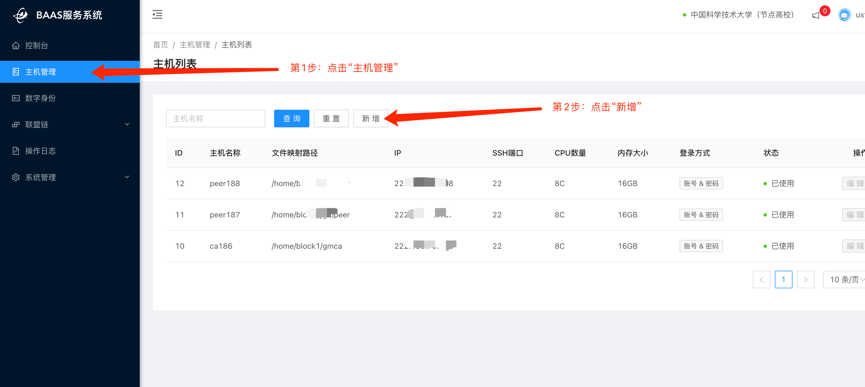Go to the next page arrow
Screen dimensions: 865x387
point(805,280)
